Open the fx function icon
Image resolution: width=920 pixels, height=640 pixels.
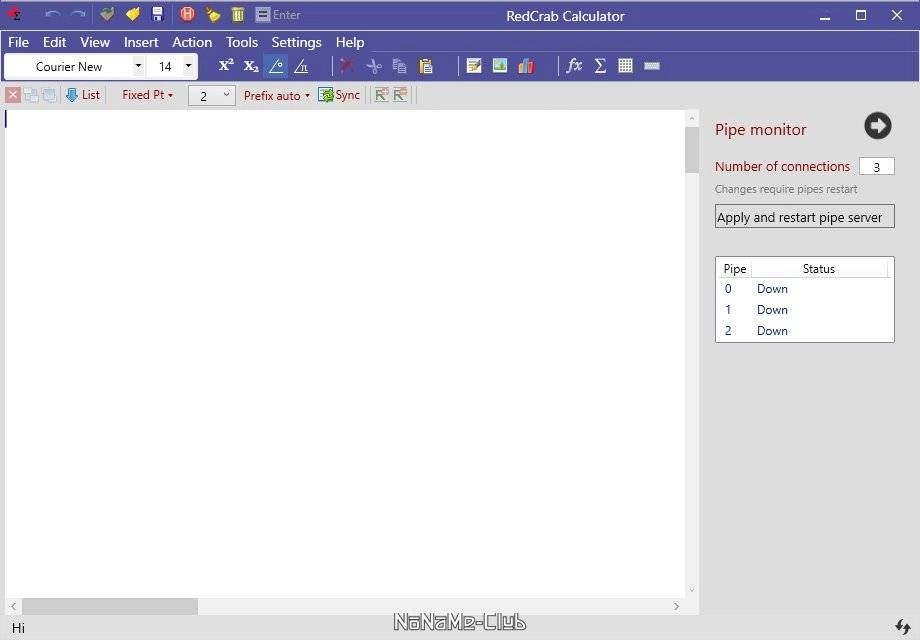click(x=574, y=66)
